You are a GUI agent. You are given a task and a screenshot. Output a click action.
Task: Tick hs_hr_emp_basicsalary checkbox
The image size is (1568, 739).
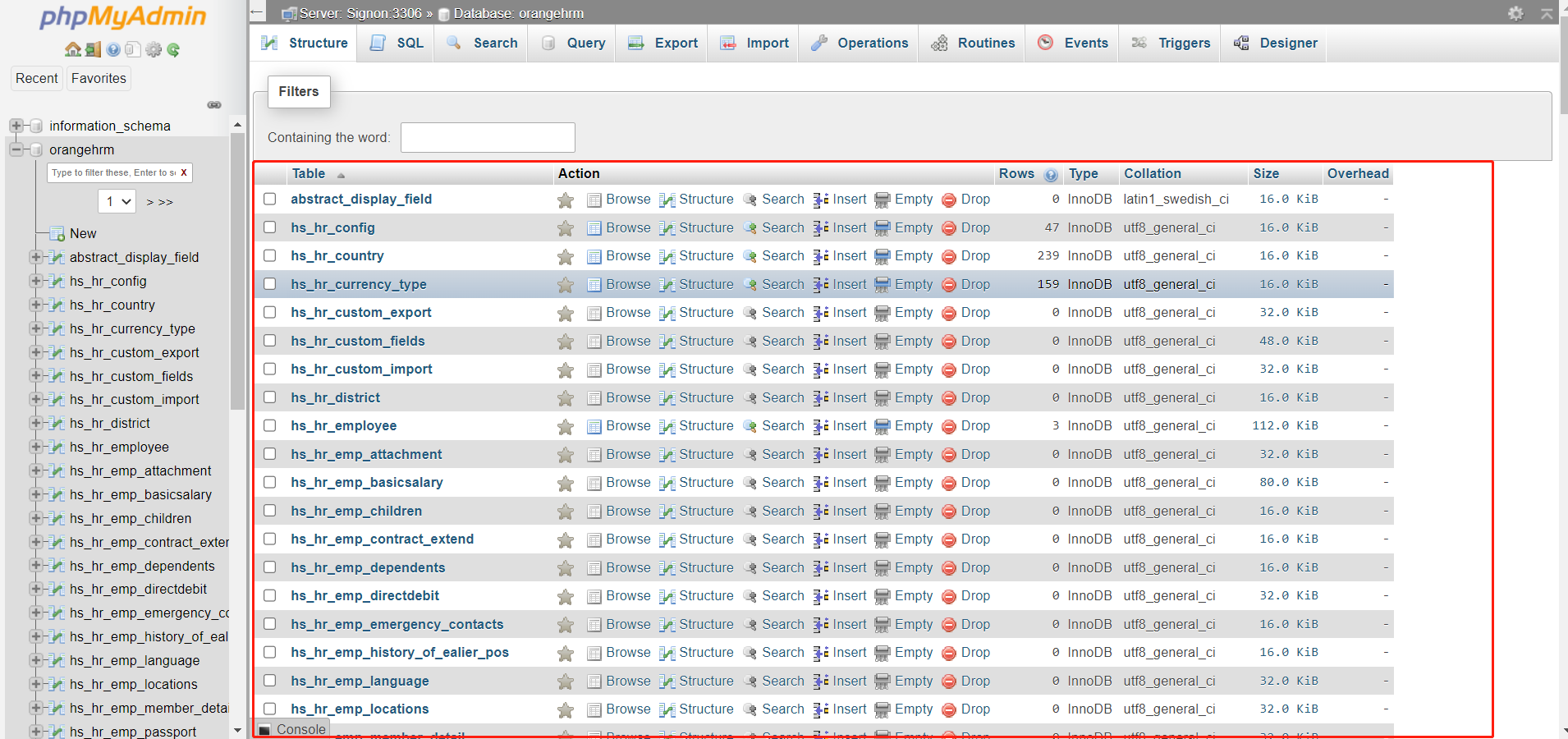coord(269,482)
